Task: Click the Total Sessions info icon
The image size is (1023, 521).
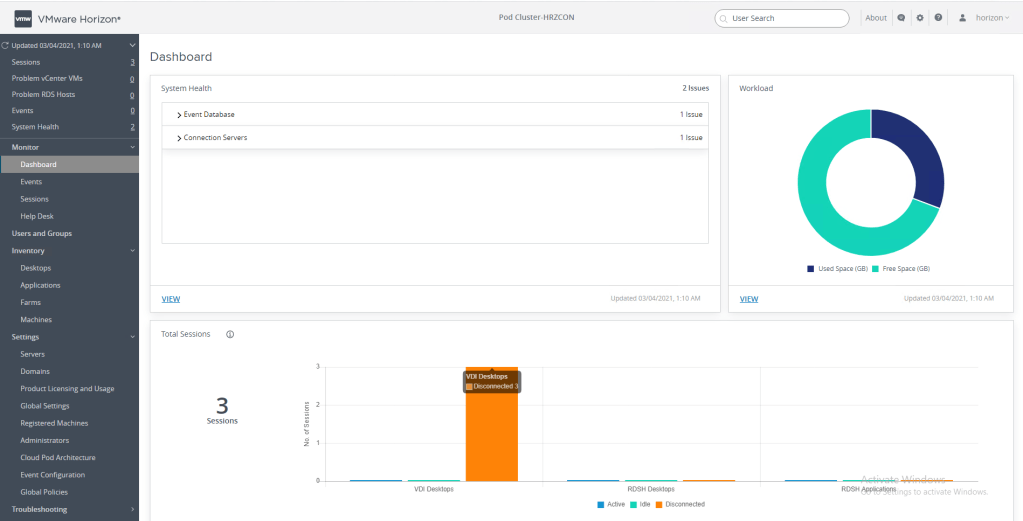Action: pyautogui.click(x=230, y=334)
